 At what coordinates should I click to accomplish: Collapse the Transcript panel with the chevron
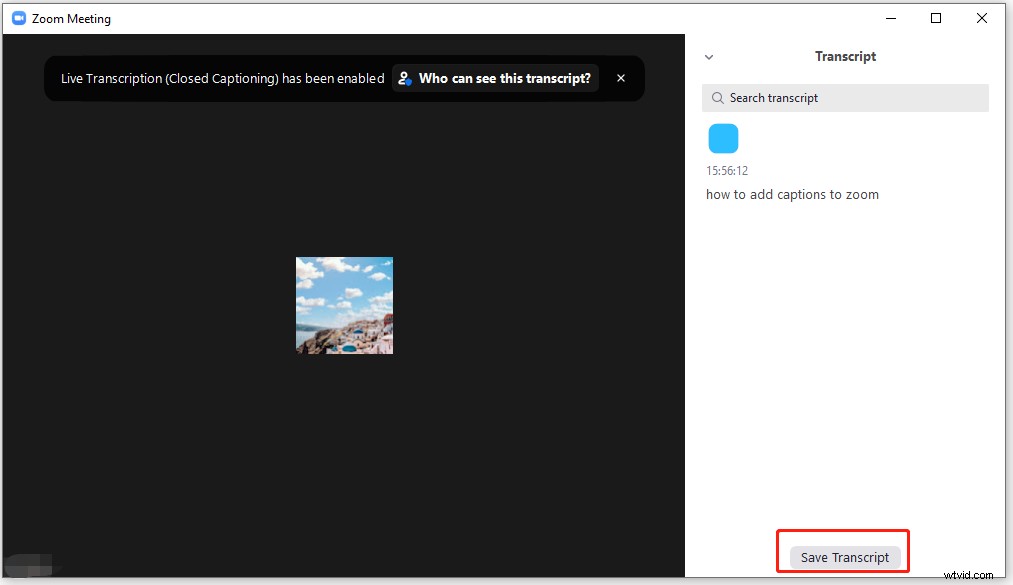(709, 57)
